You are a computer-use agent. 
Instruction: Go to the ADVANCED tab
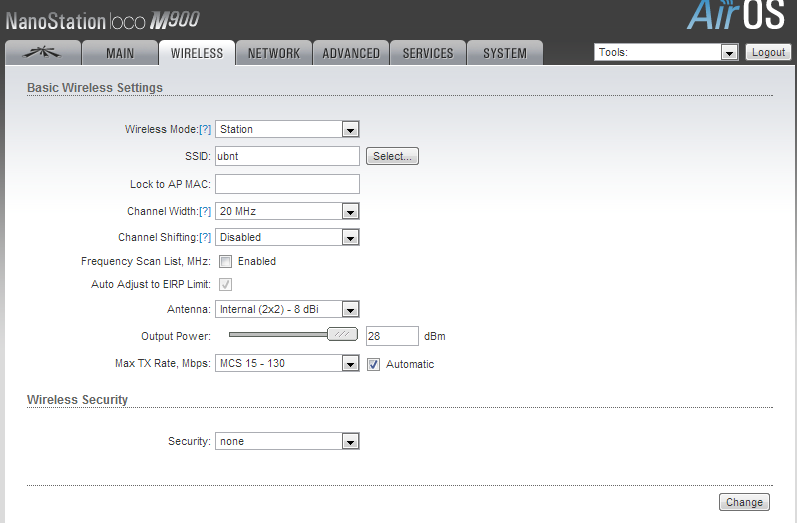(x=351, y=53)
